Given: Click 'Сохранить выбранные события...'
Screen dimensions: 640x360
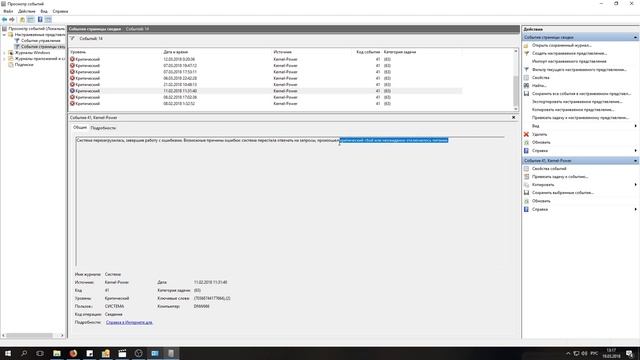Looking at the screenshot, I should pos(563,193).
